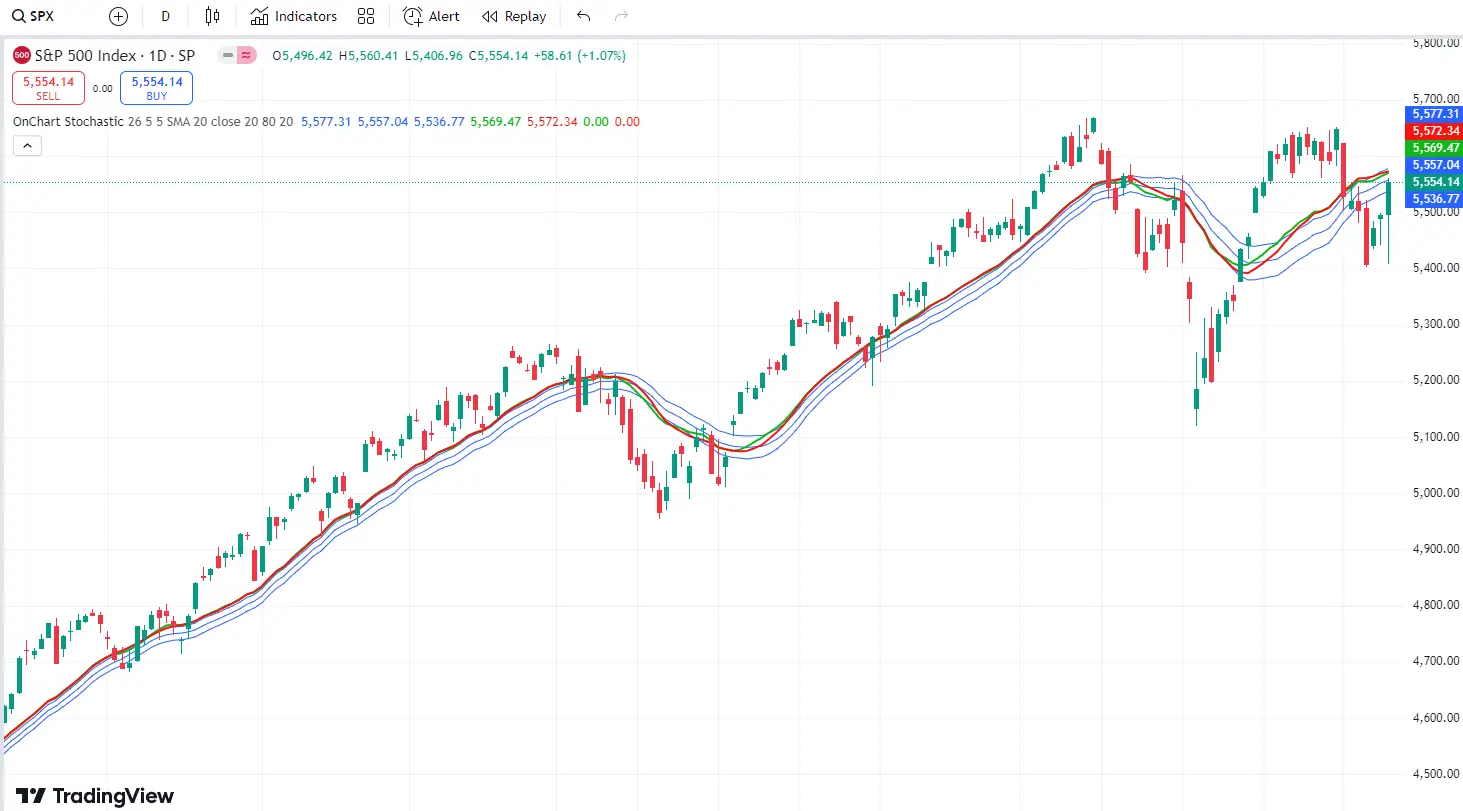Collapse the indicator legend chevron
Viewport: 1463px width, 811px height.
(x=27, y=145)
